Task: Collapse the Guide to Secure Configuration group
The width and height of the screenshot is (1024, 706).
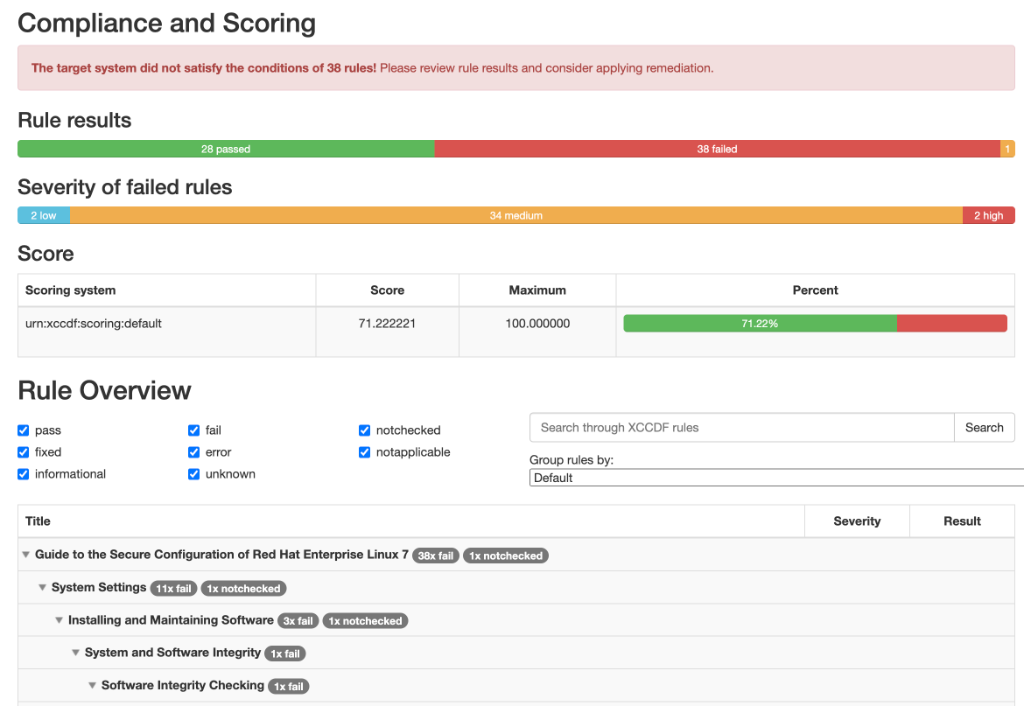Action: 26,554
